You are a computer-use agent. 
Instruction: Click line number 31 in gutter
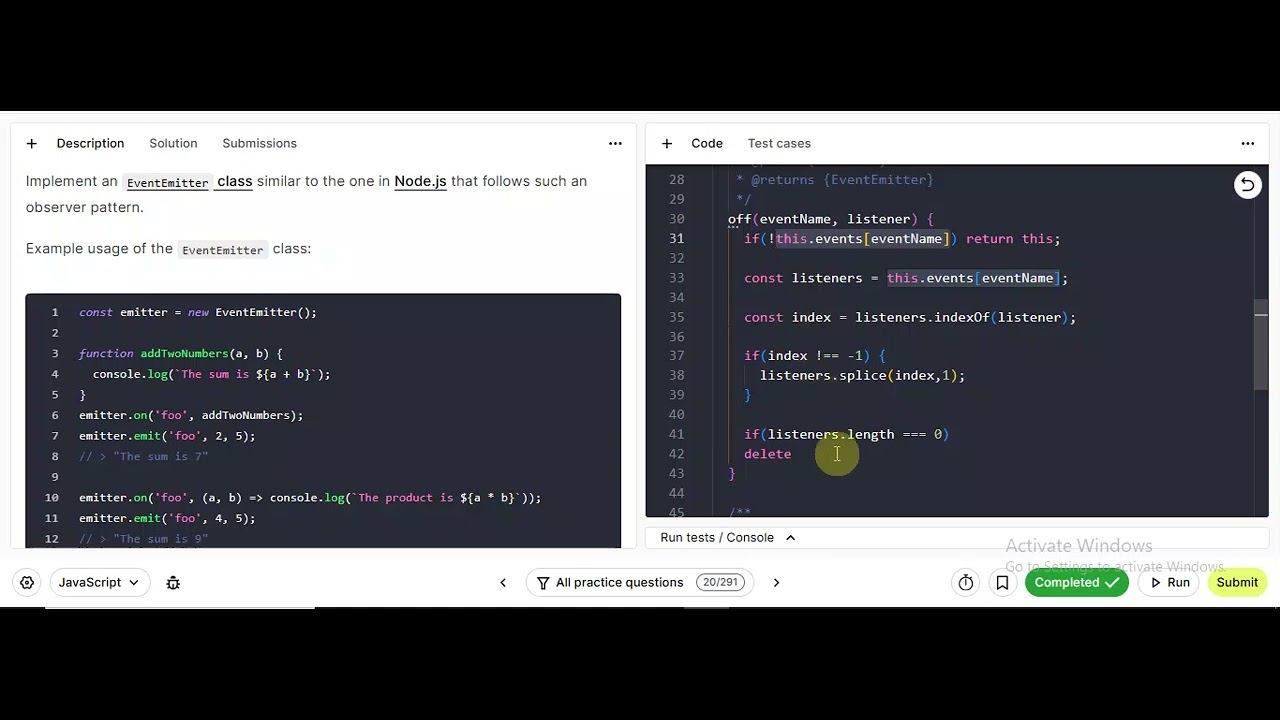677,239
